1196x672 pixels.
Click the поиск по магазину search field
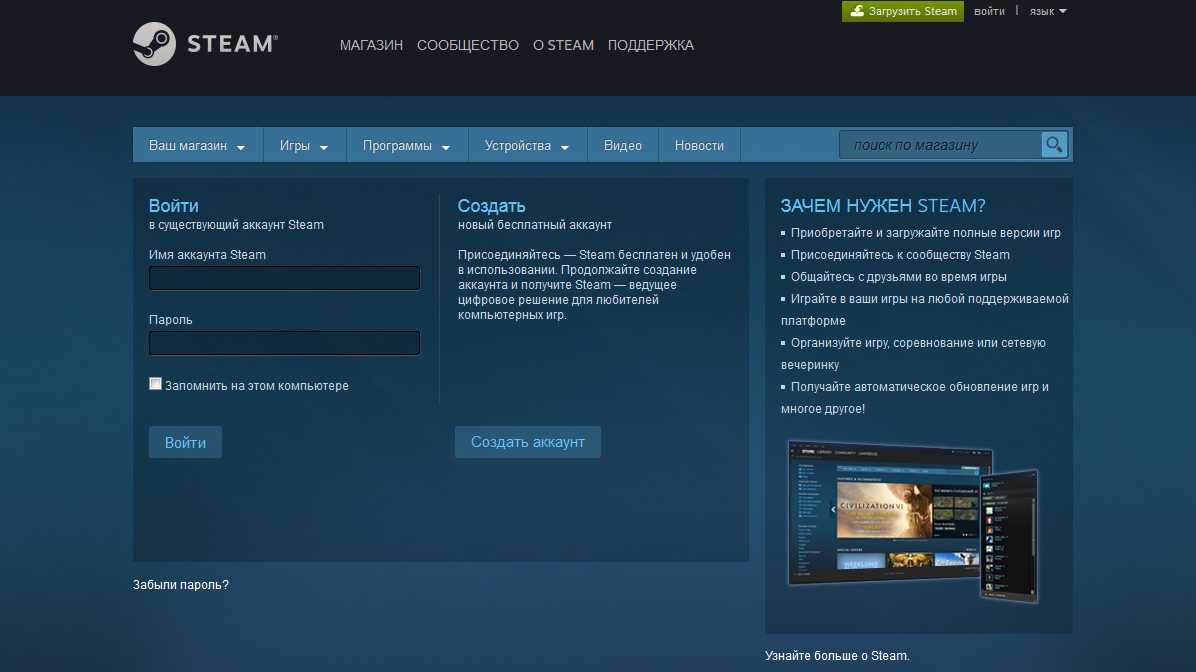click(940, 144)
